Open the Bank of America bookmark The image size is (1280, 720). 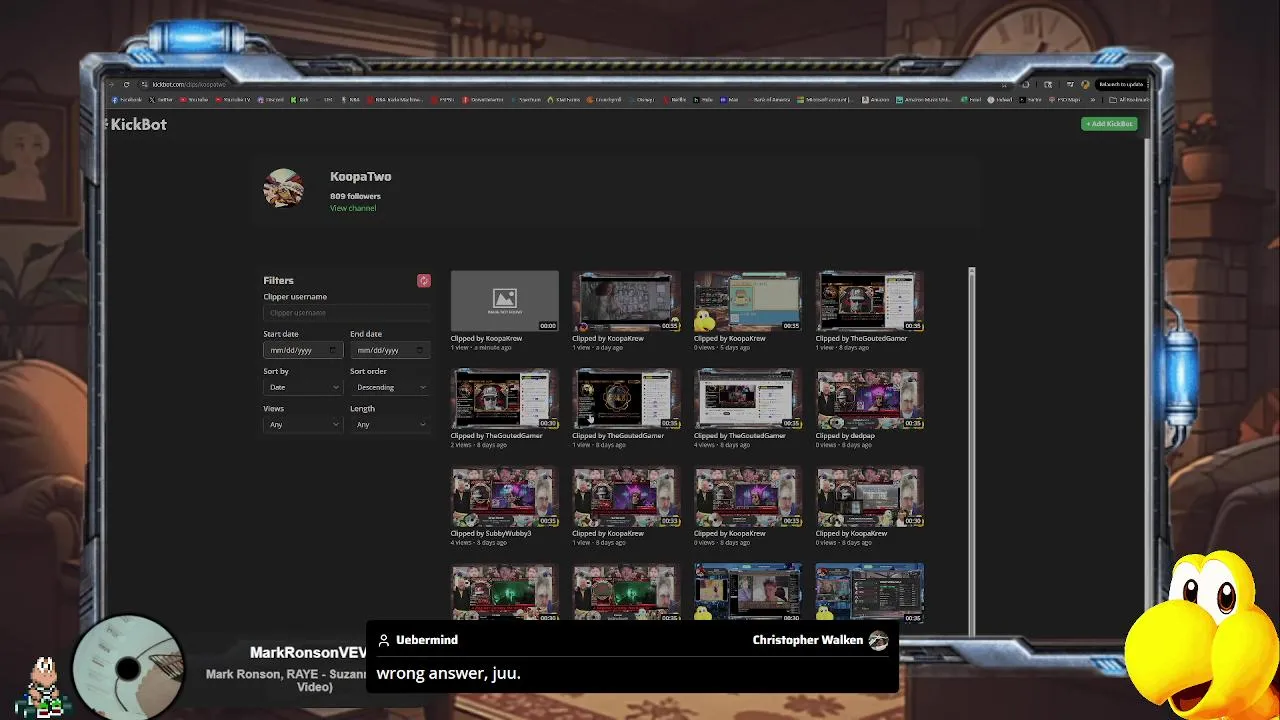coord(767,100)
